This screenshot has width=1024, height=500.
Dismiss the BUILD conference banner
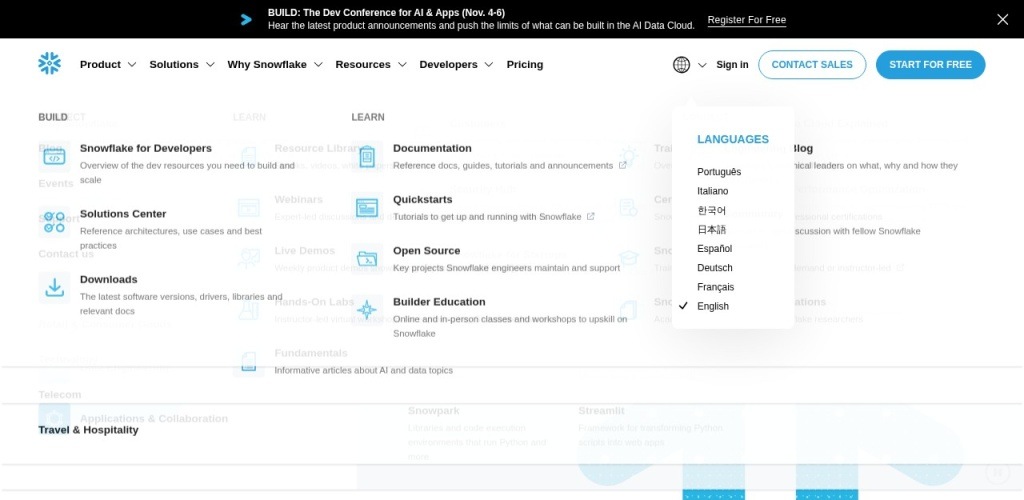1002,19
